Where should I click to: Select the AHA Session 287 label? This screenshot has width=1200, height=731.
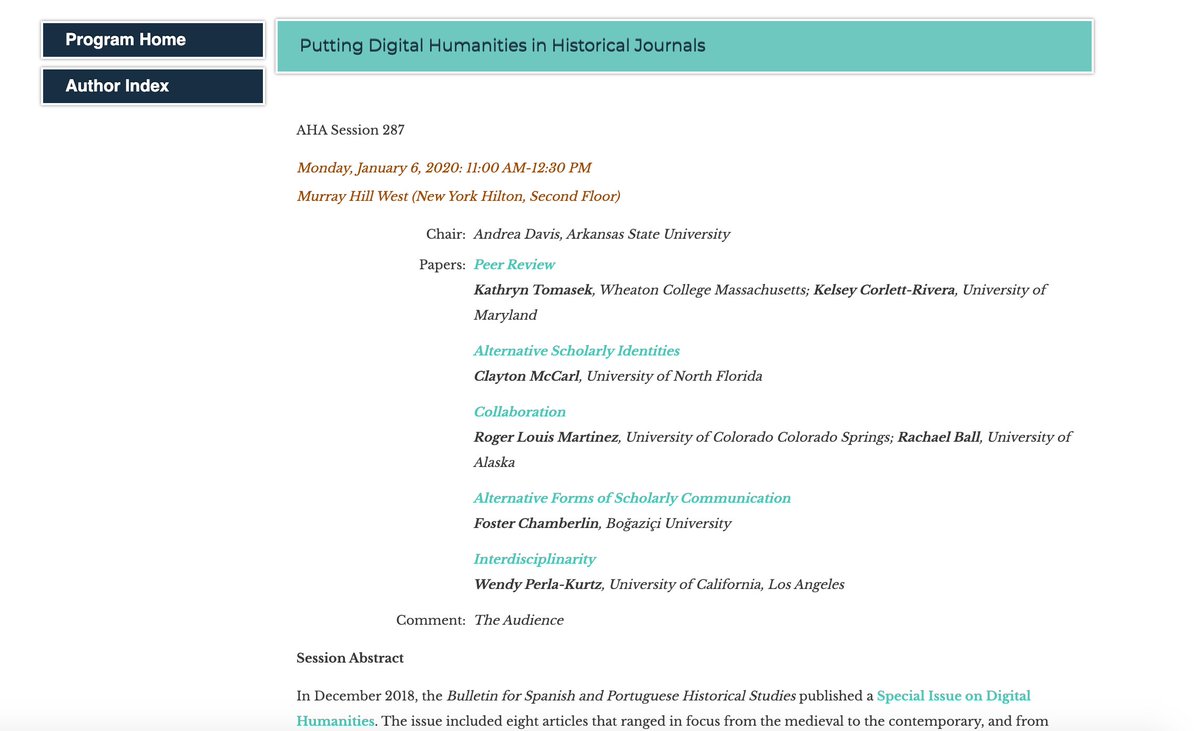350,129
